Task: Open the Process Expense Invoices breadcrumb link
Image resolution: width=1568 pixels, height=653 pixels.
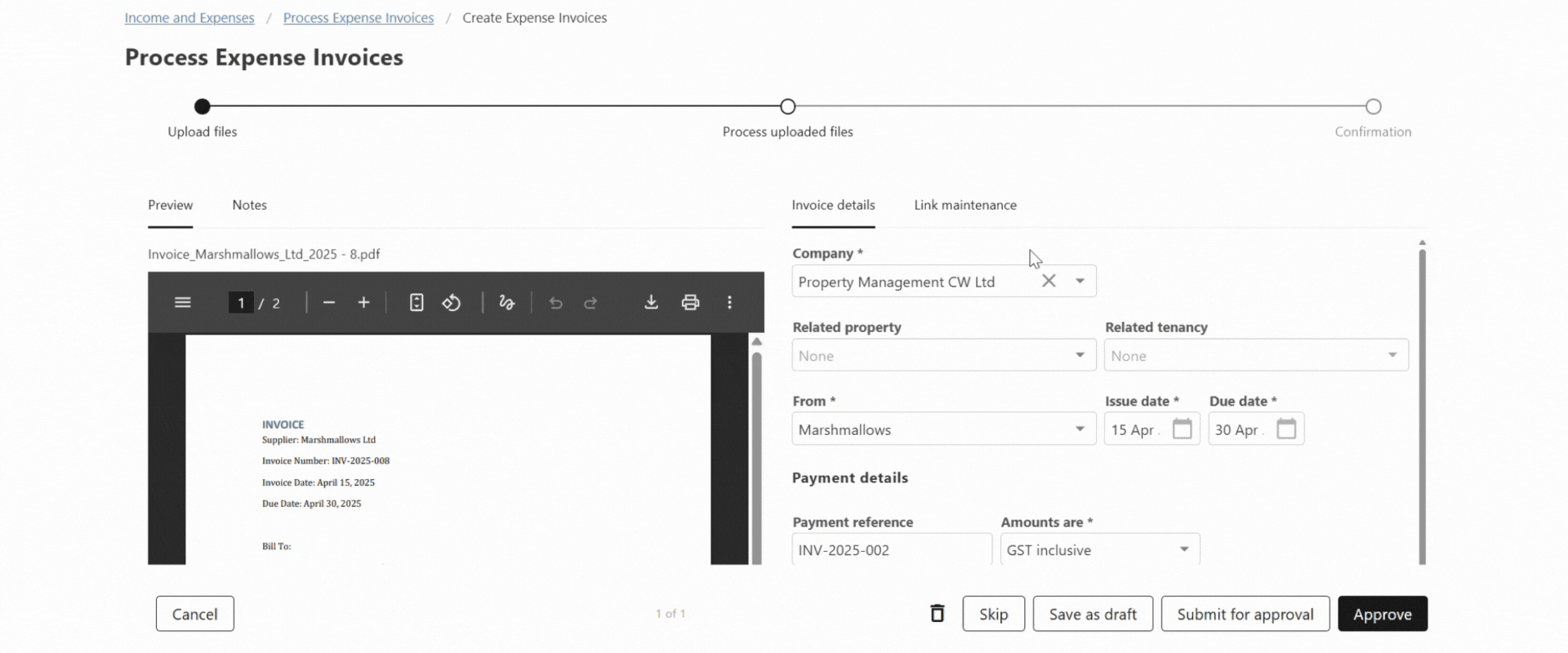Action: pos(358,18)
